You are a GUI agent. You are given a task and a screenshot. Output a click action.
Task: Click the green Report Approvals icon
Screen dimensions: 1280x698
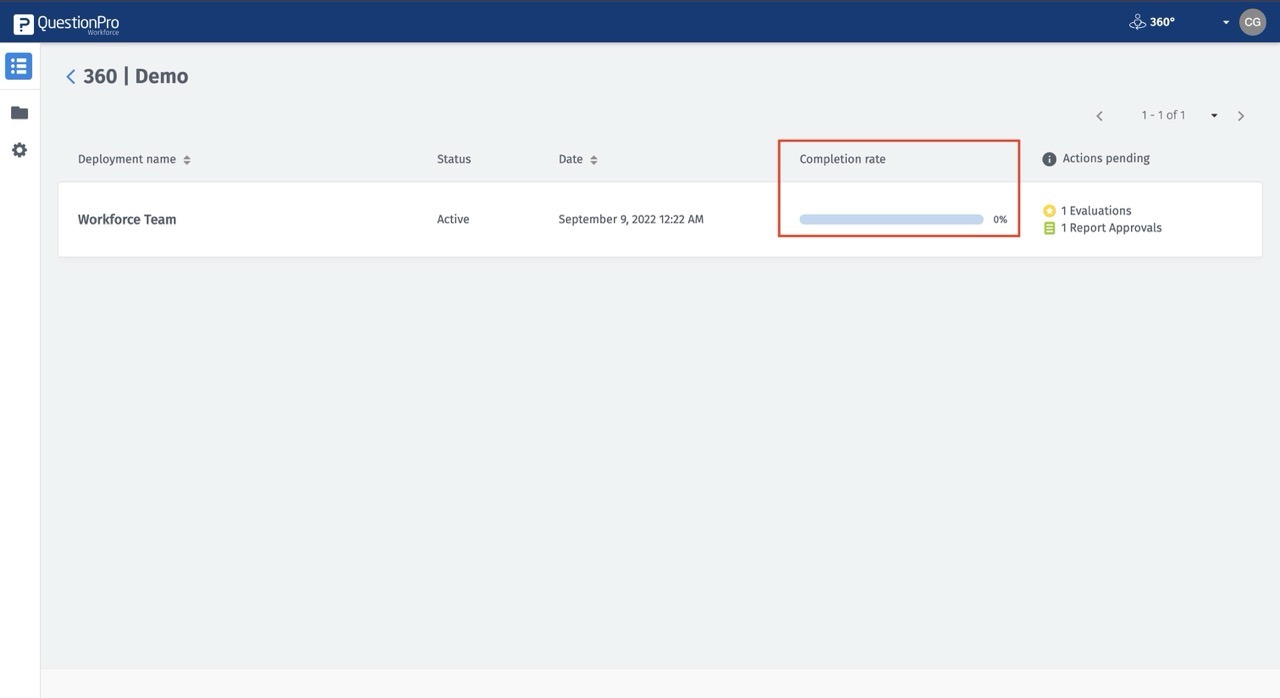pyautogui.click(x=1049, y=228)
